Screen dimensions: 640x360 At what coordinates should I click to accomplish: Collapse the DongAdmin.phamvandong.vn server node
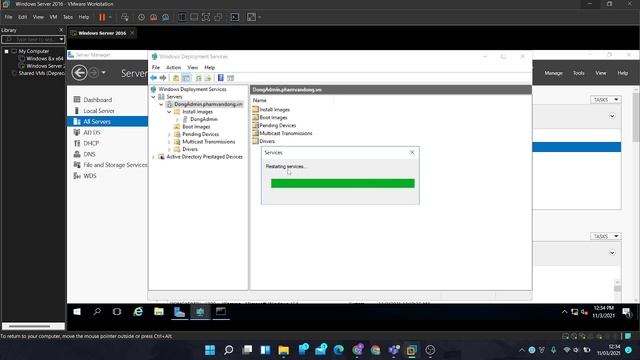point(161,104)
